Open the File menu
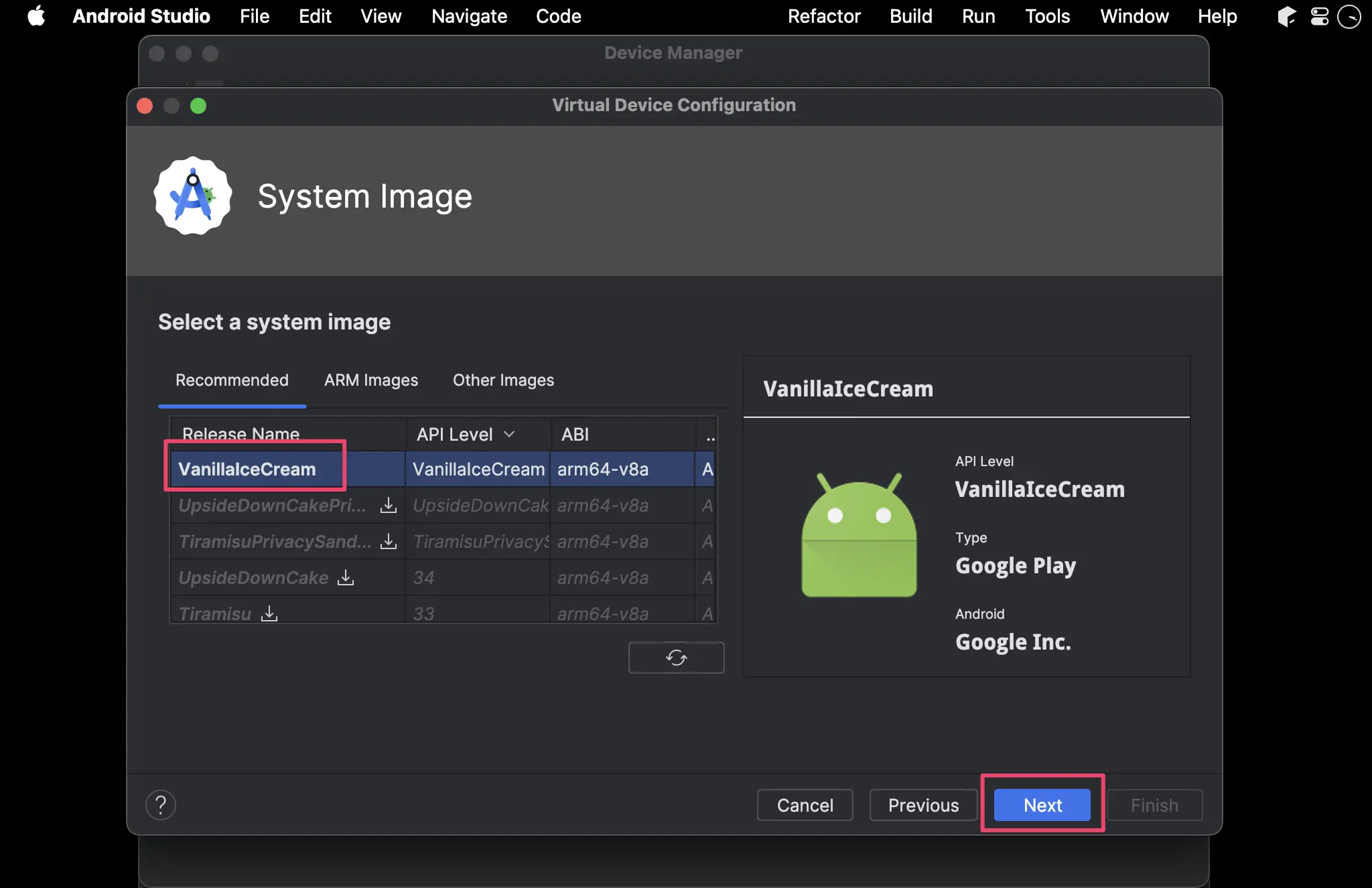The image size is (1372, 888). (x=255, y=16)
